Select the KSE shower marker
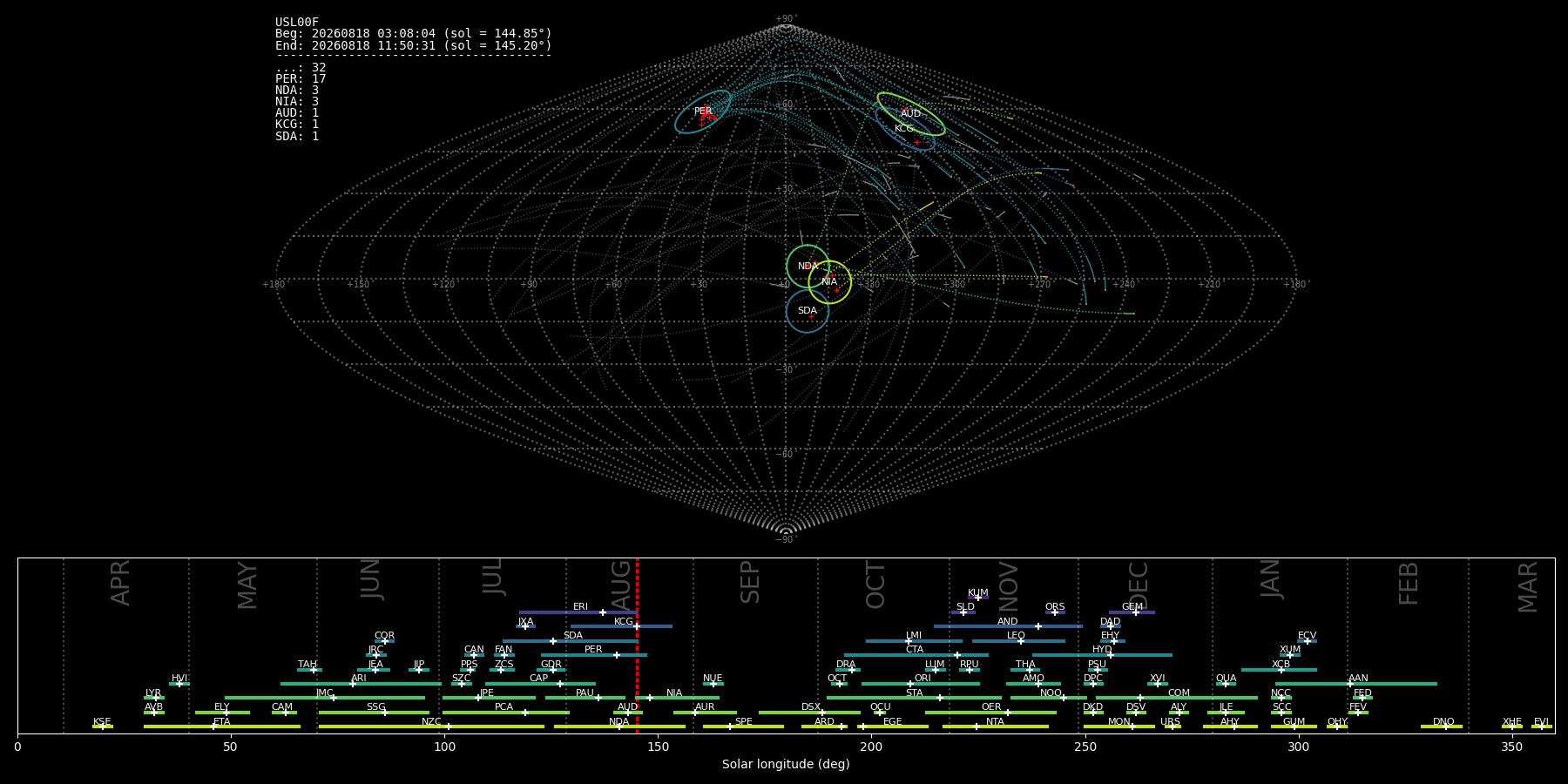The height and width of the screenshot is (784, 1568). pos(103,727)
